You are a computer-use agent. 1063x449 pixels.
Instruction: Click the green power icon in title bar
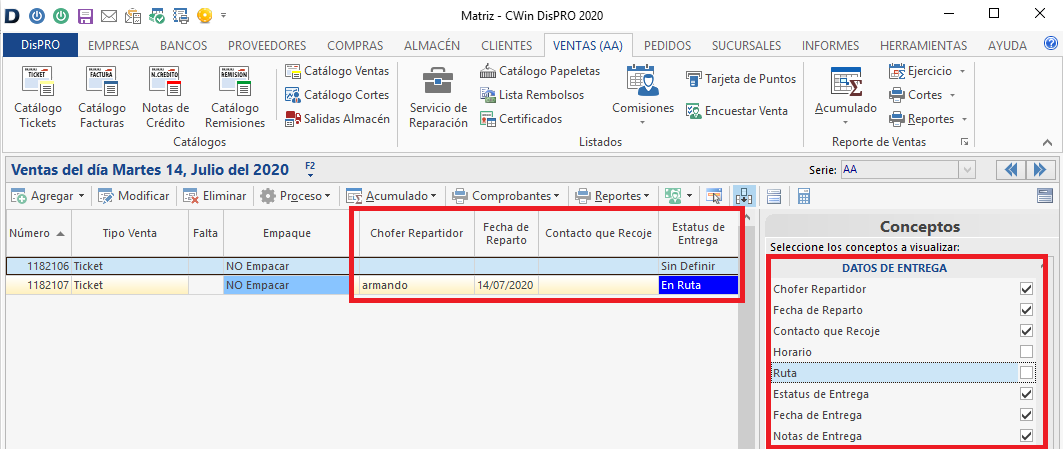pos(61,14)
